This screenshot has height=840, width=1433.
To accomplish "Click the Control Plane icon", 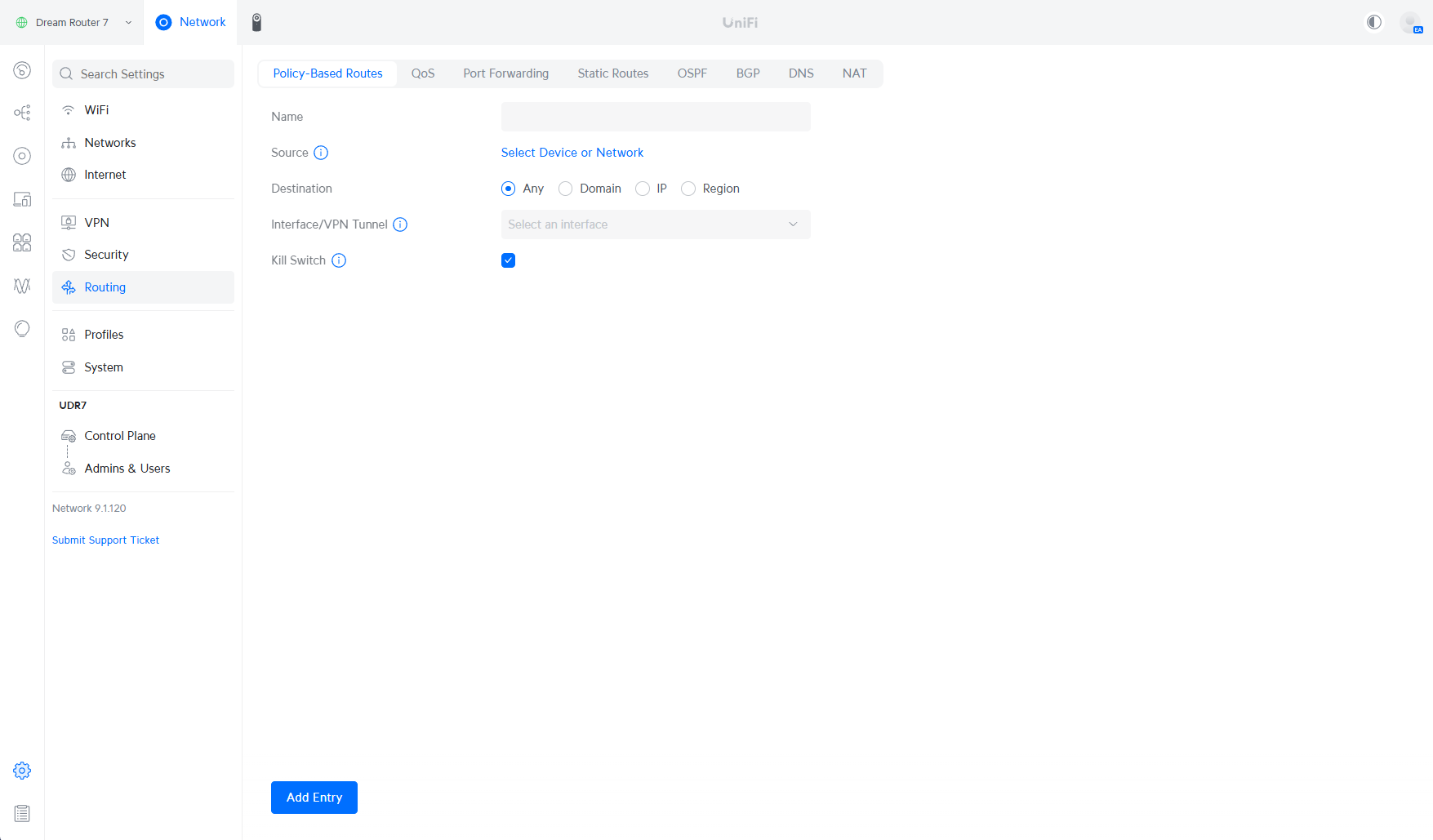I will (x=69, y=436).
